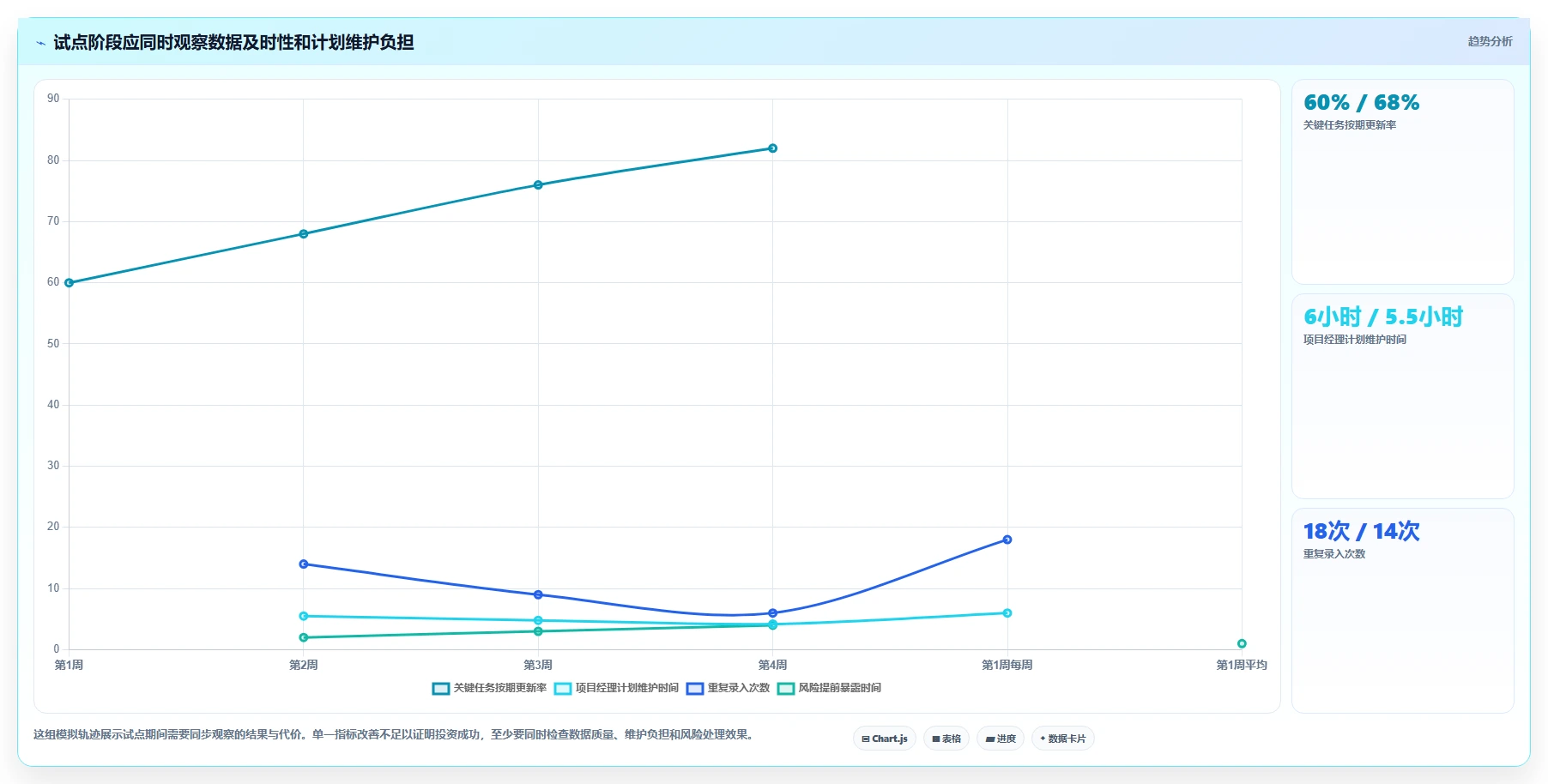Image resolution: width=1548 pixels, height=784 pixels.
Task: Click the 第2周 x-axis label
Action: pos(304,665)
